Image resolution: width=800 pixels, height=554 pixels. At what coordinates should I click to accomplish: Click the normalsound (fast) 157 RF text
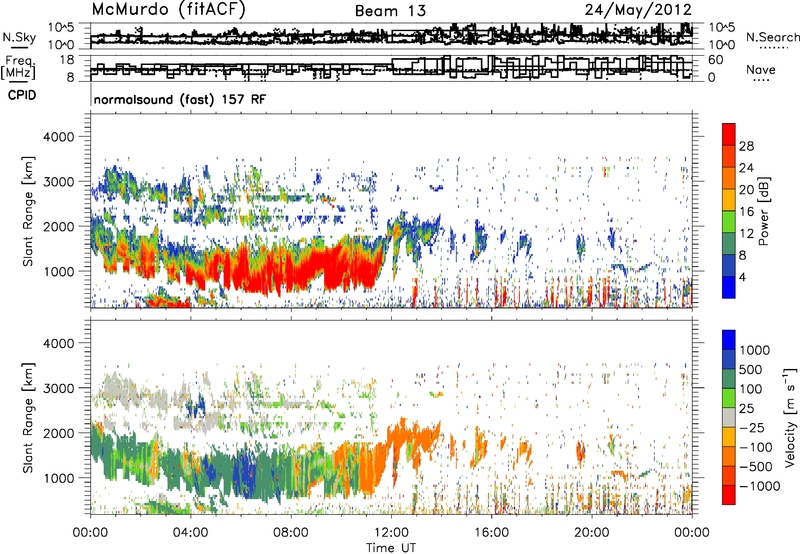click(180, 99)
